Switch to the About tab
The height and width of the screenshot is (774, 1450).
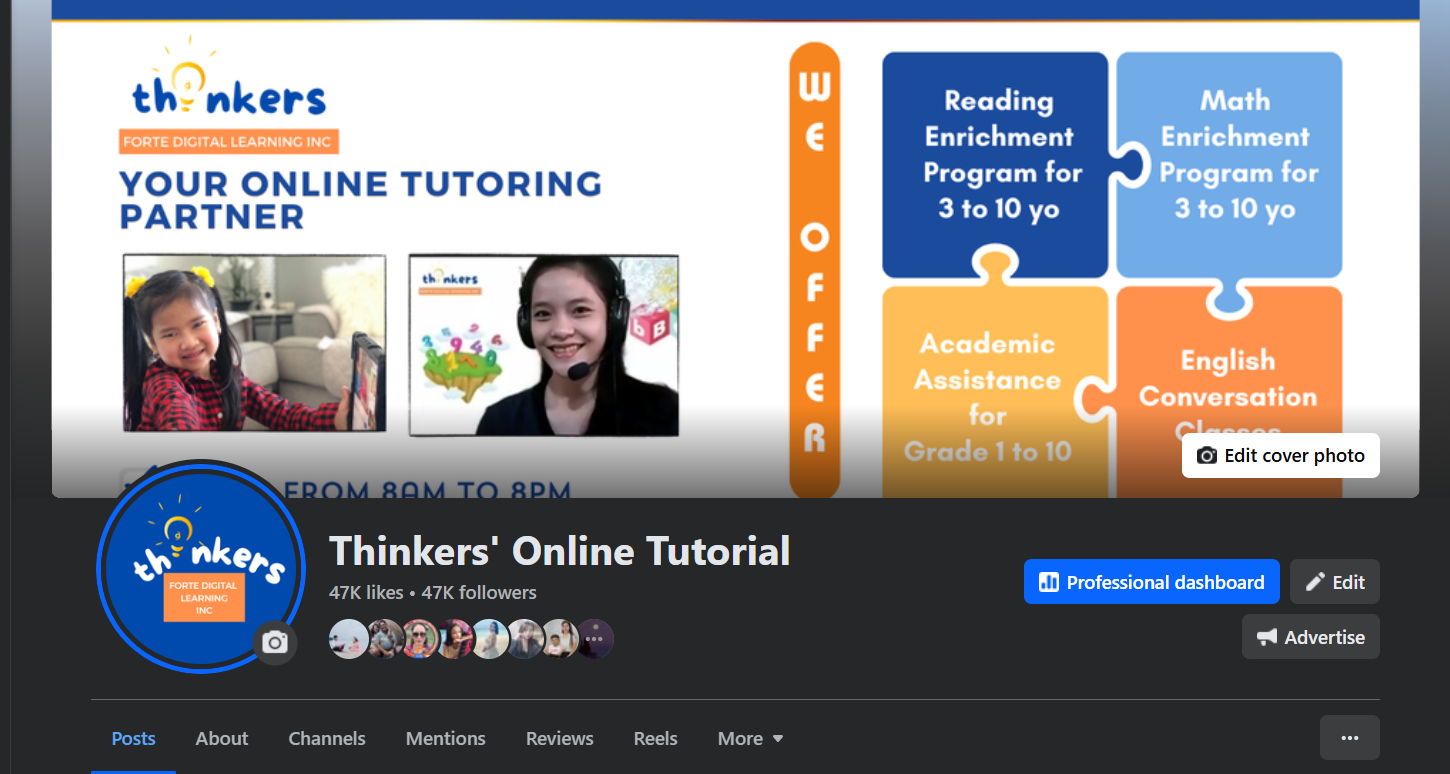(221, 739)
